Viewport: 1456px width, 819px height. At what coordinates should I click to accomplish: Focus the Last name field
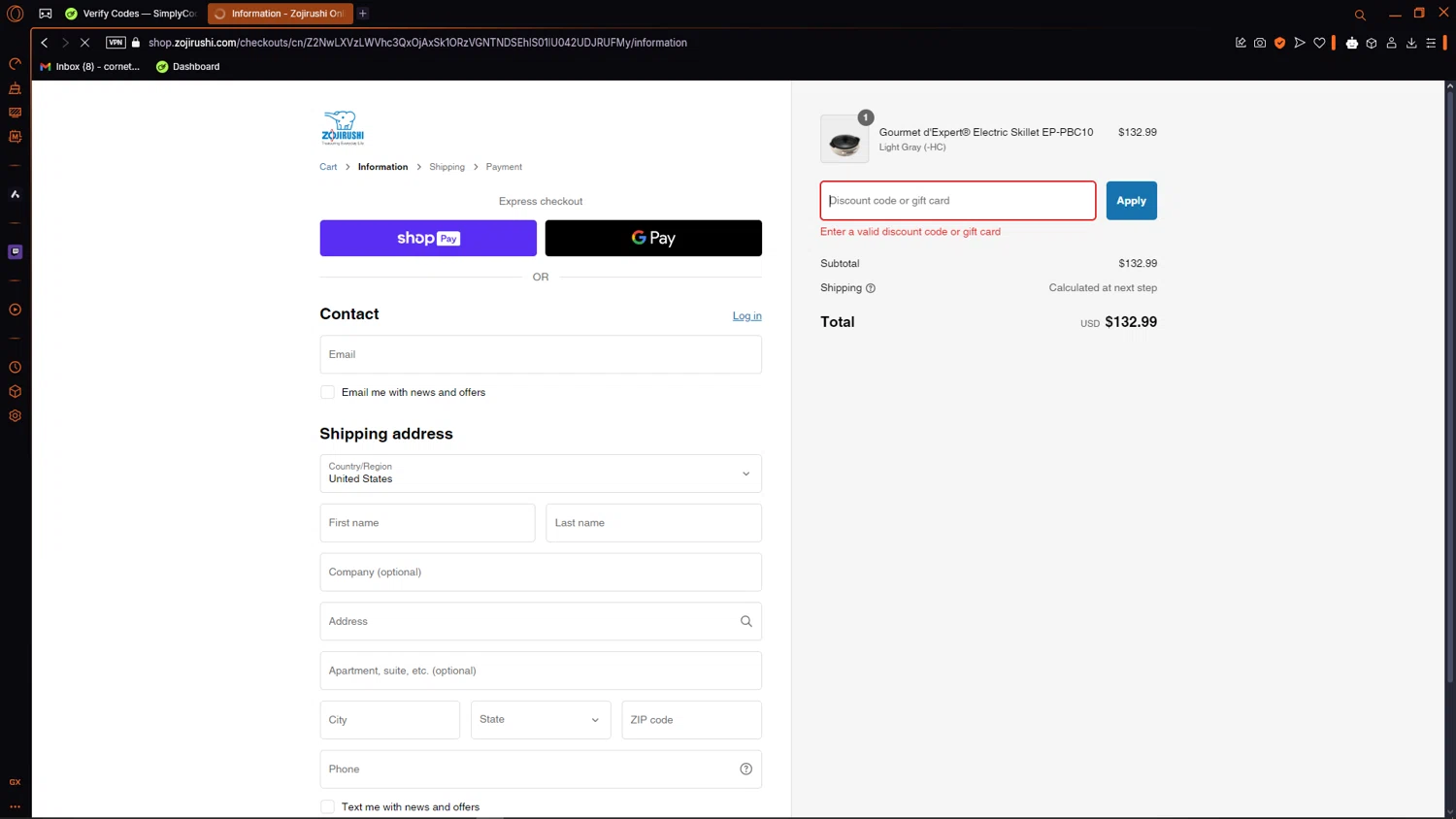pyautogui.click(x=653, y=523)
